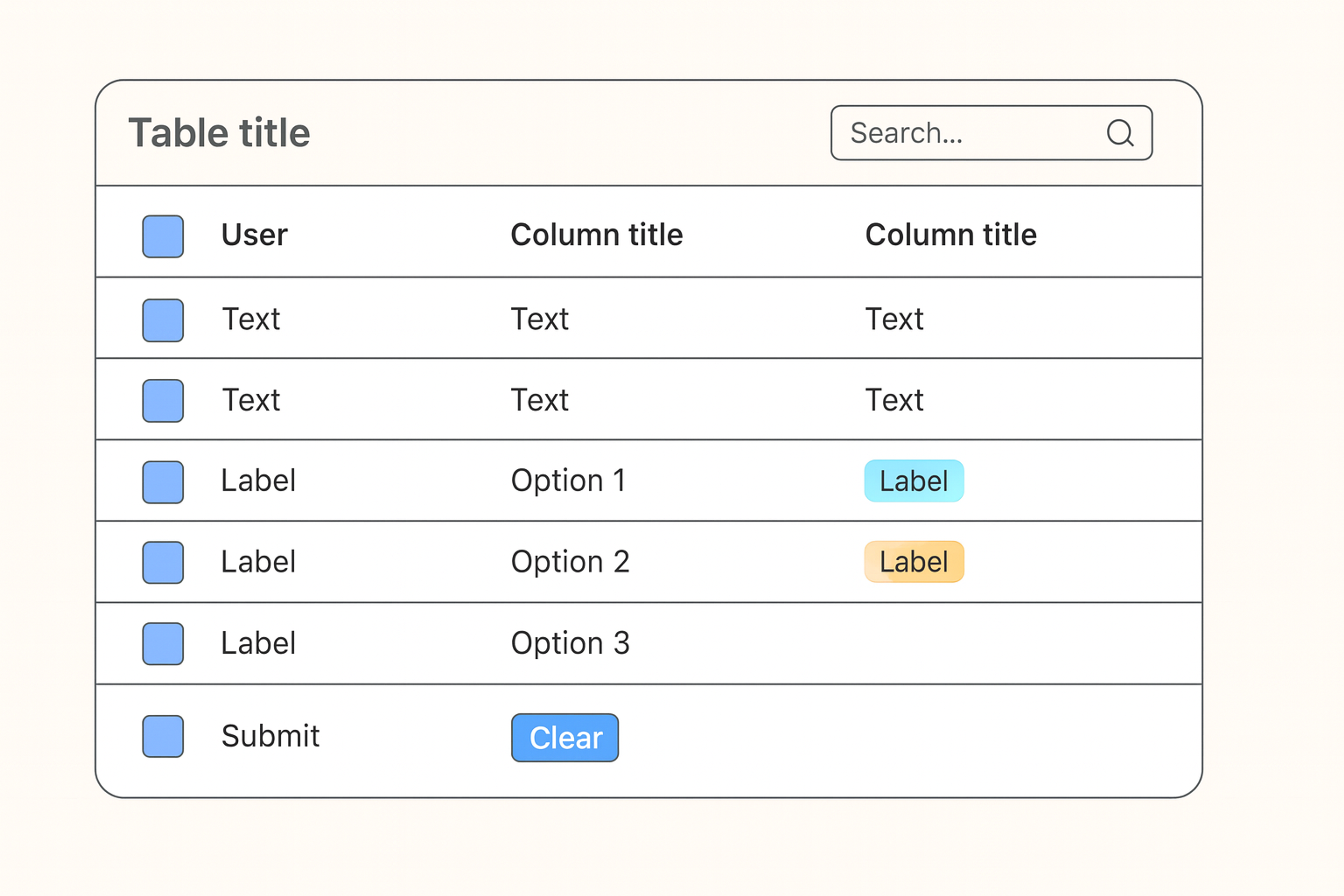Select checkbox in the Option 1 row
Viewport: 1344px width, 896px height.
coord(163,482)
